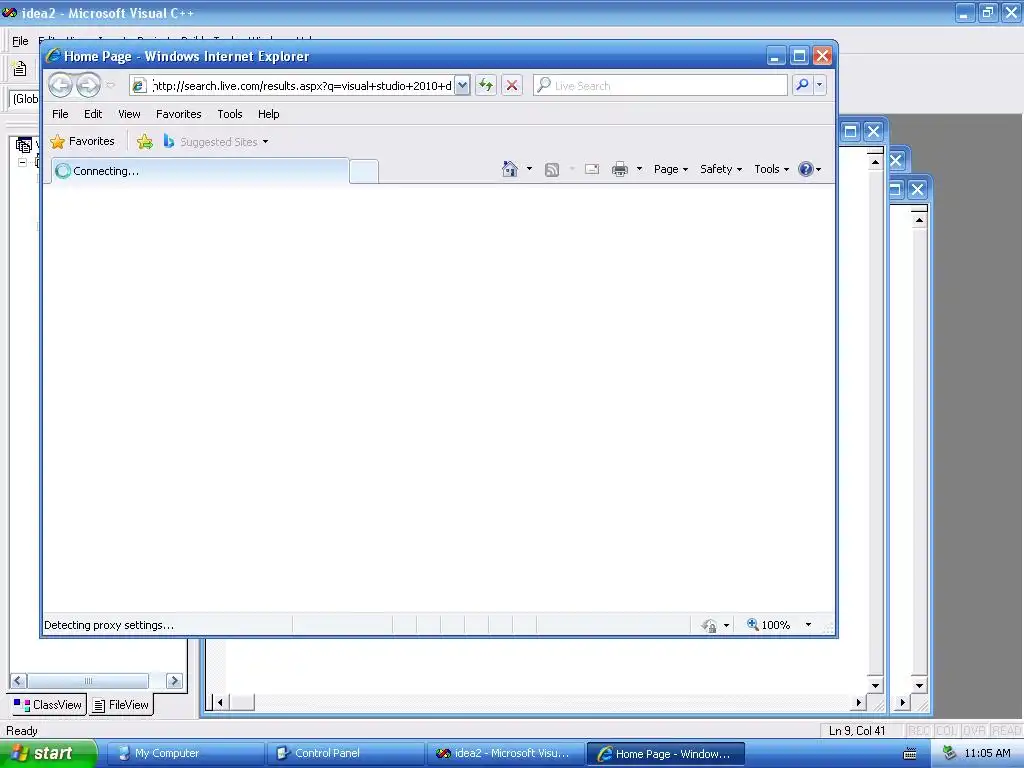Click the Home page icon

tap(509, 169)
